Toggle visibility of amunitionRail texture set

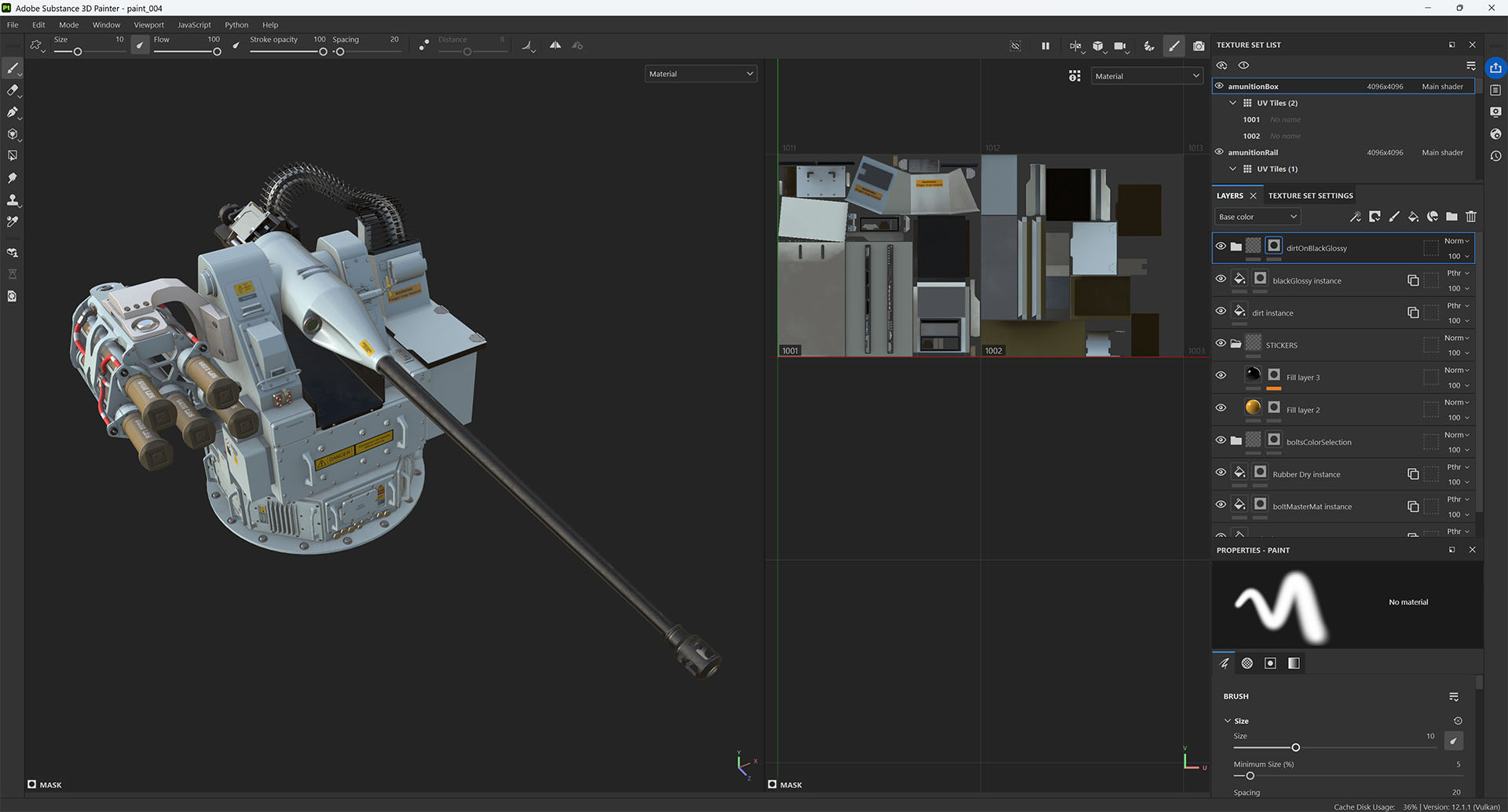1220,152
